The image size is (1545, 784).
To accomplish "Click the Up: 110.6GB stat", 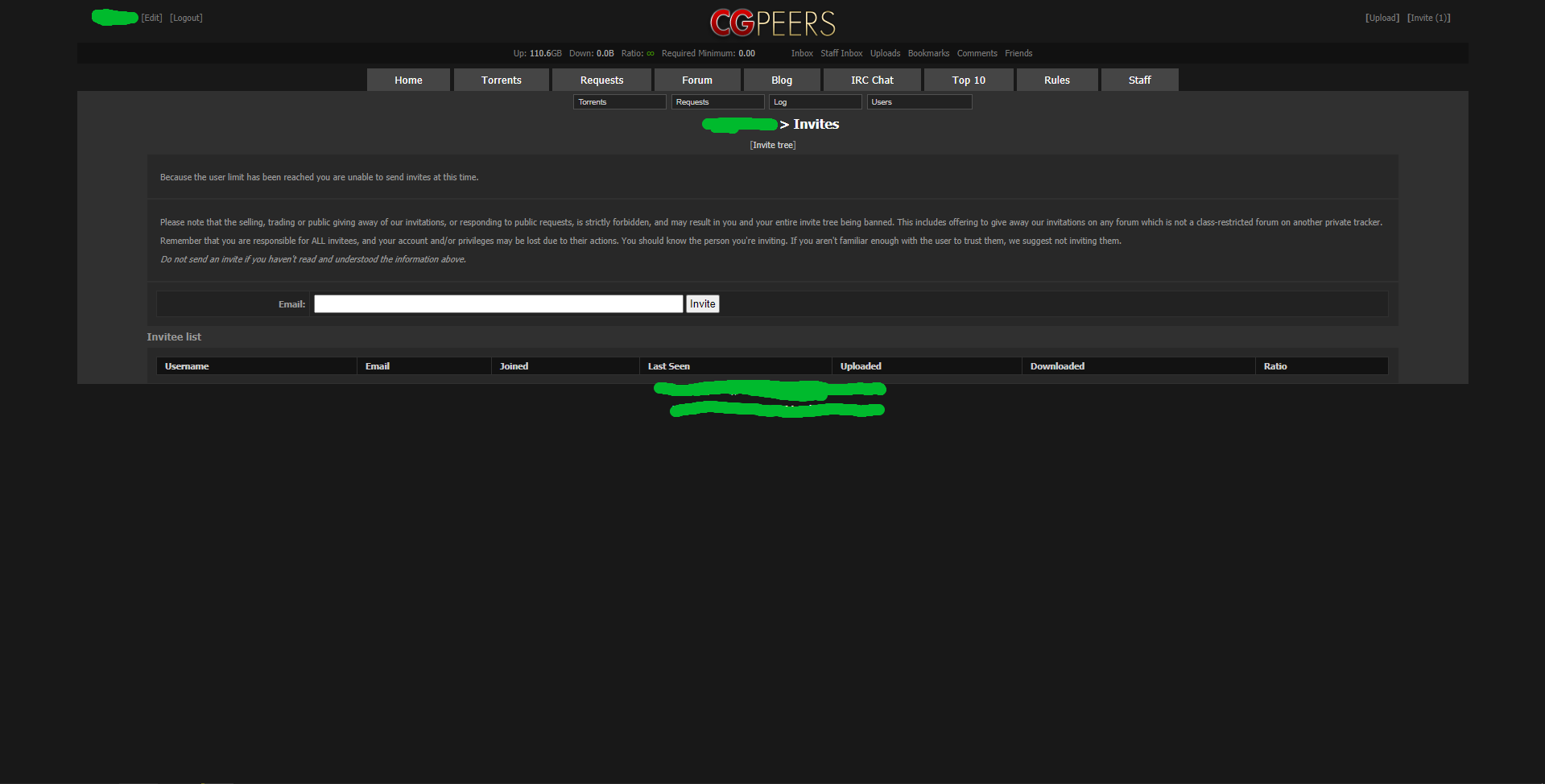I will click(x=538, y=53).
